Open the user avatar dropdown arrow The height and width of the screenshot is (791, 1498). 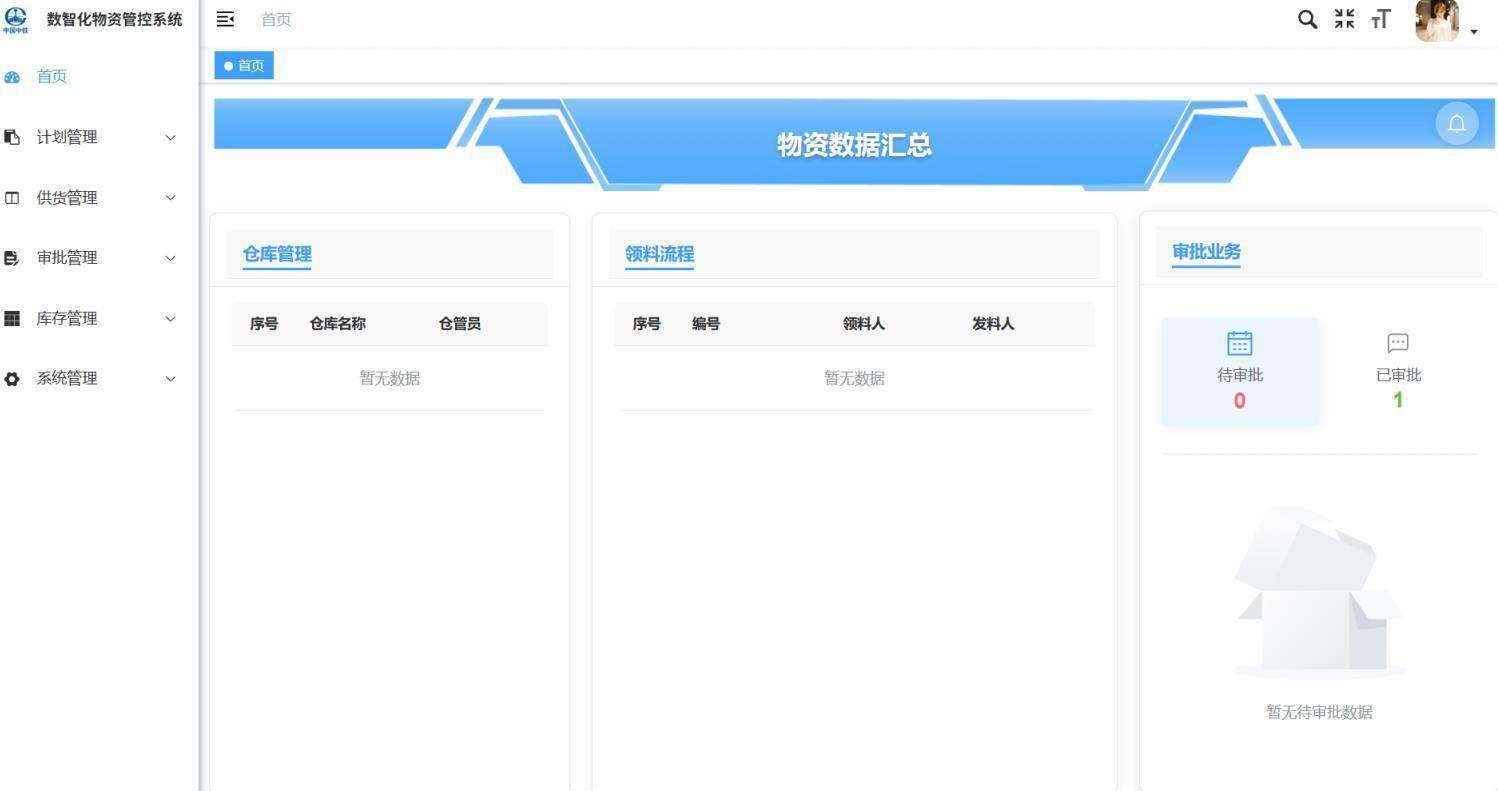click(1472, 31)
